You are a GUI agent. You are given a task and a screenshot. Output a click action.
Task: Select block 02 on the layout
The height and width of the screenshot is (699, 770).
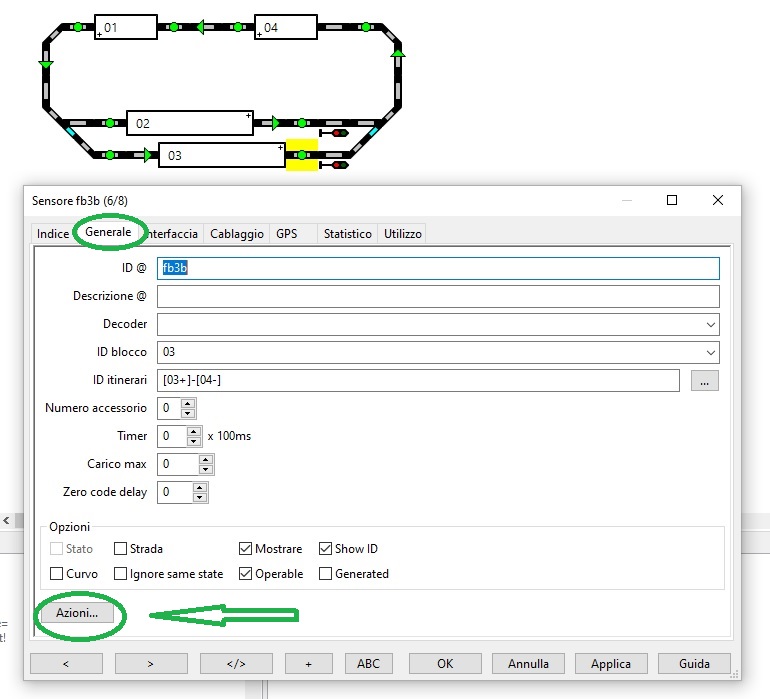tap(190, 123)
